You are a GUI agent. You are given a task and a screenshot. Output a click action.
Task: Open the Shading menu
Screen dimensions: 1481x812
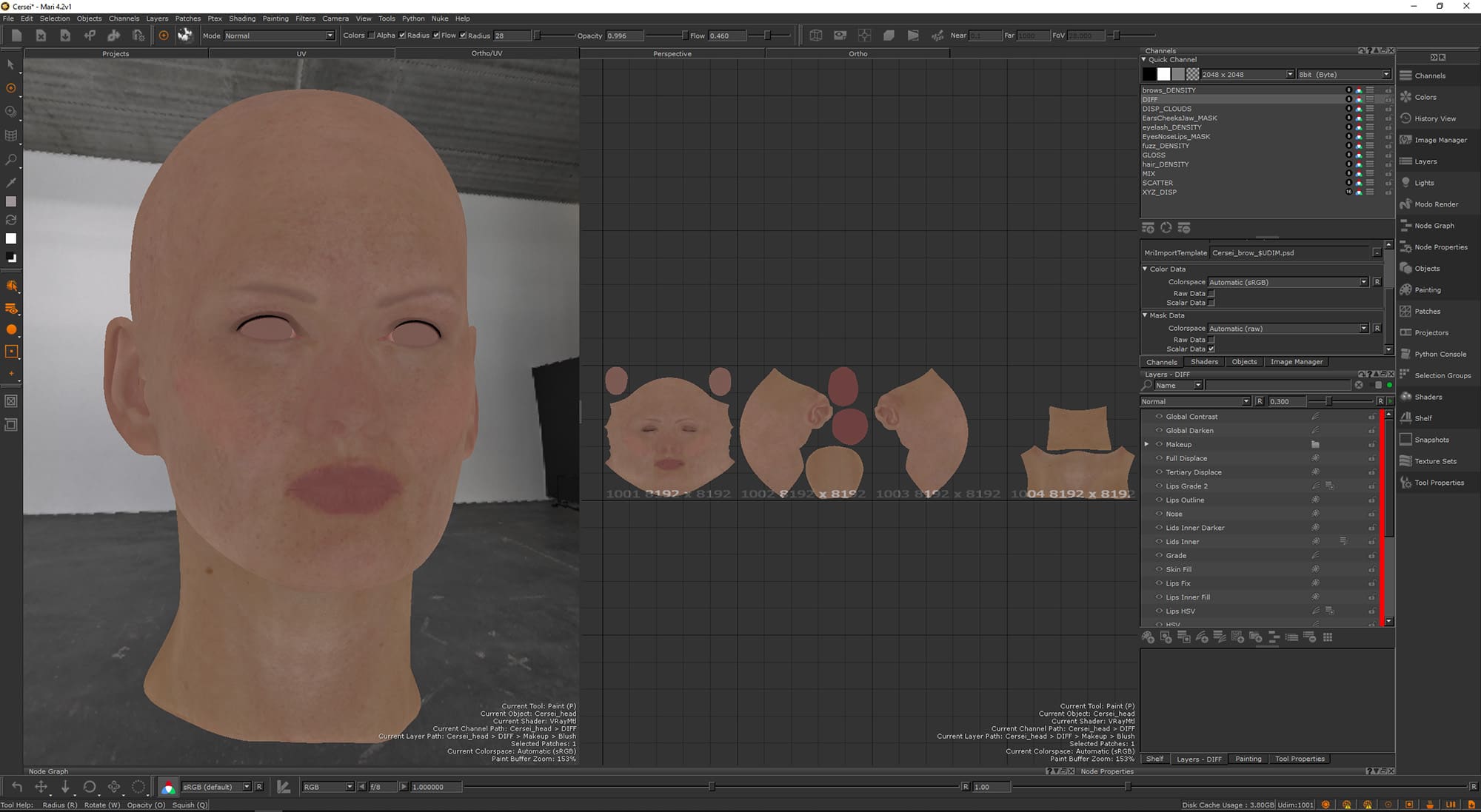241,19
